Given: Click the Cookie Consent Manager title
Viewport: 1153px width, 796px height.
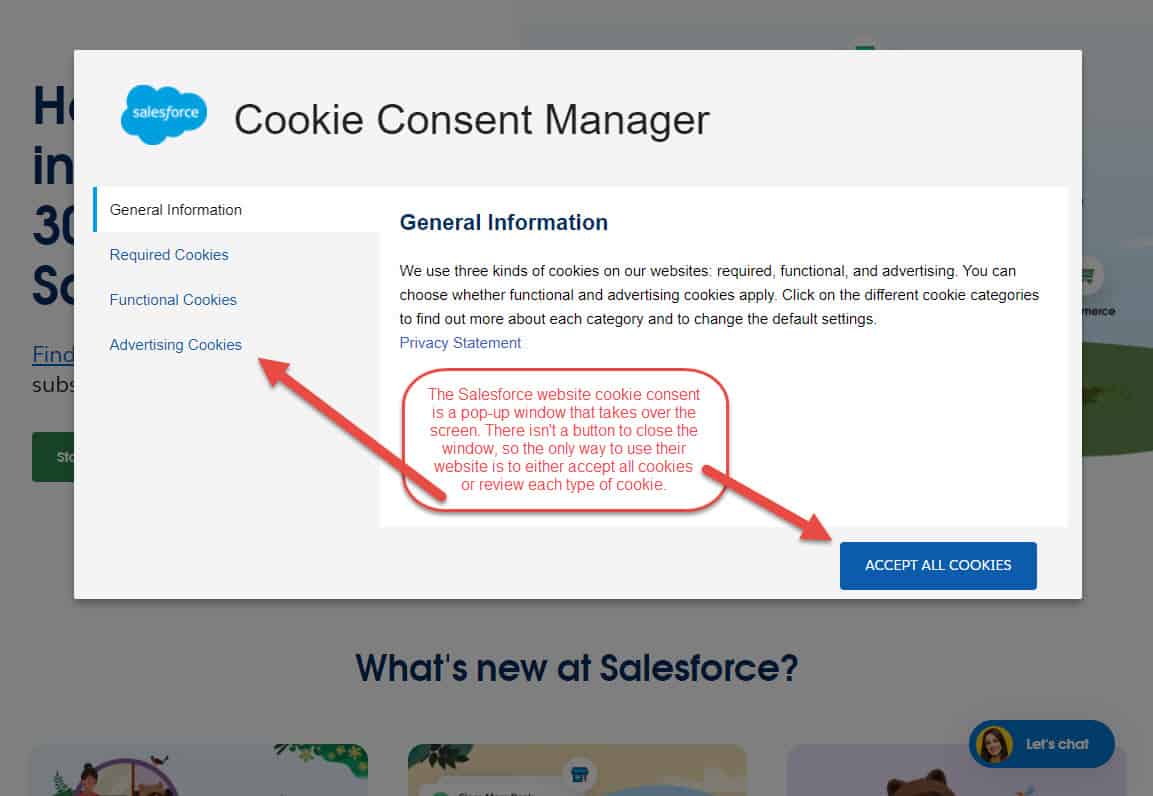Looking at the screenshot, I should [471, 119].
